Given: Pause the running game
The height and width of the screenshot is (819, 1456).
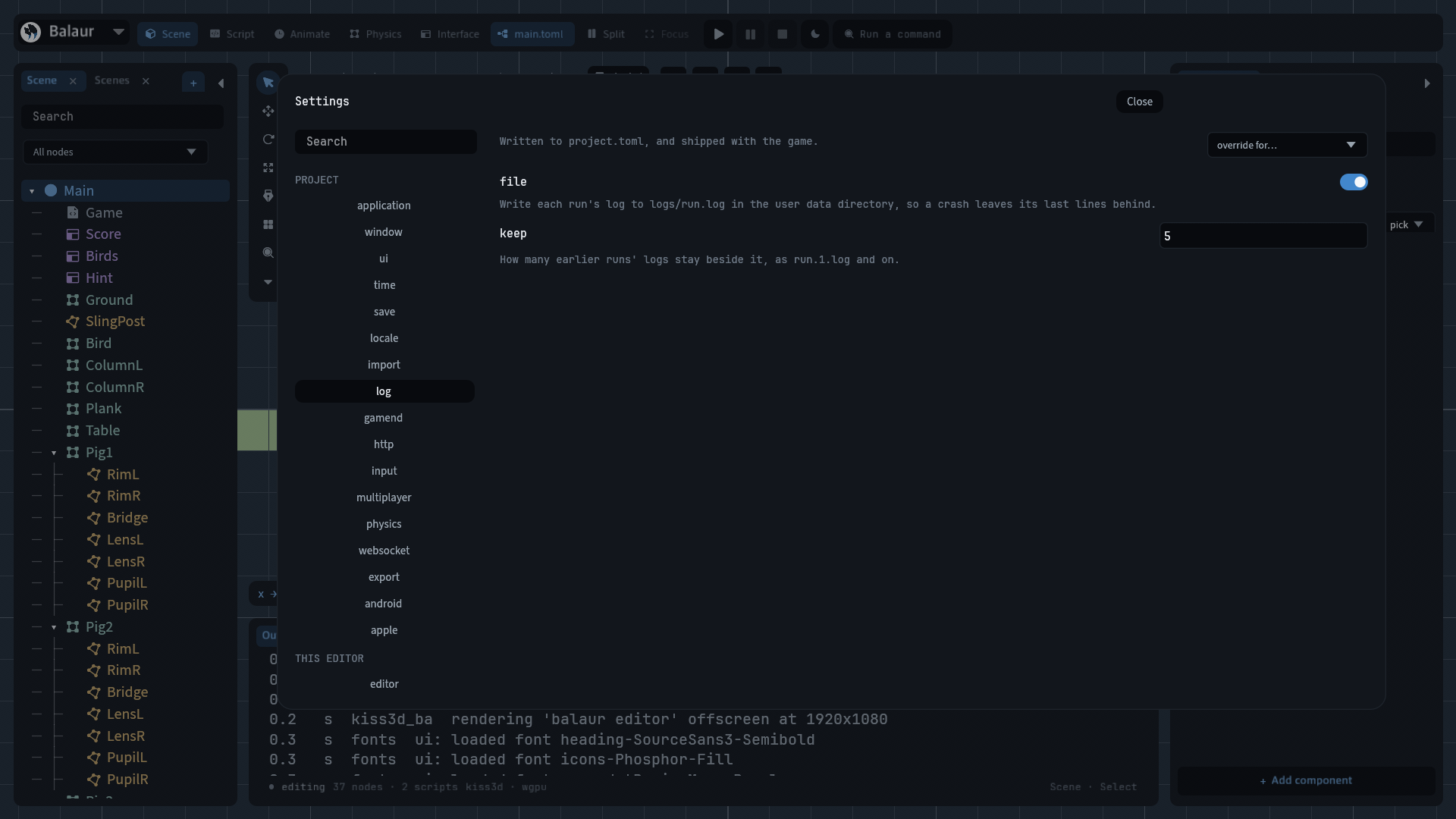Looking at the screenshot, I should point(750,34).
